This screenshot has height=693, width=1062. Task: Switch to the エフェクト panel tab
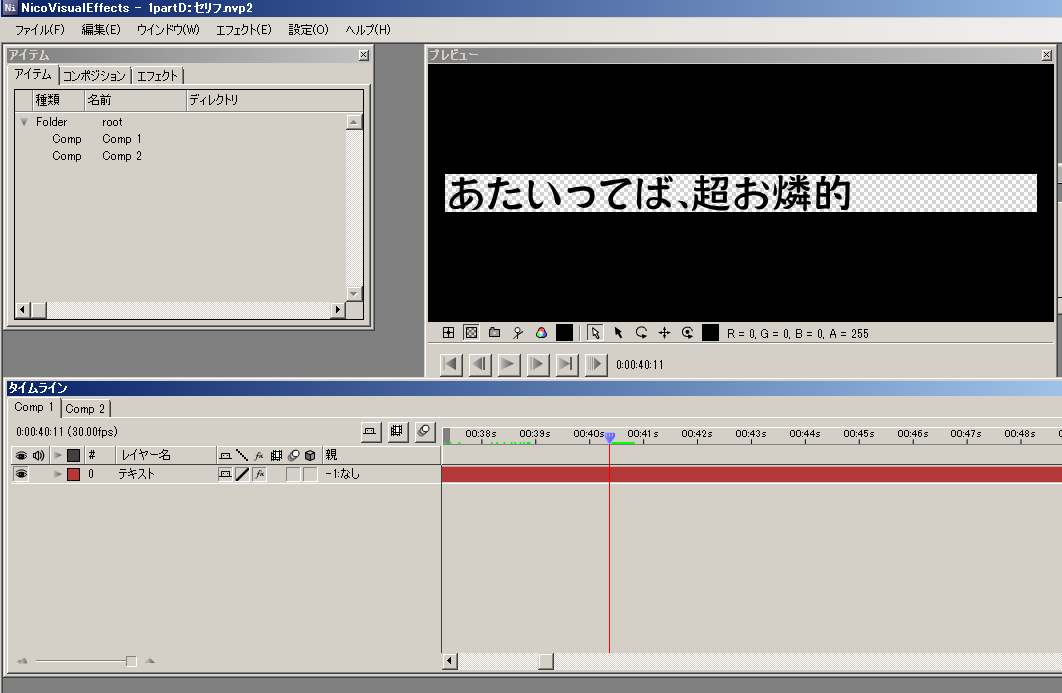click(x=157, y=76)
